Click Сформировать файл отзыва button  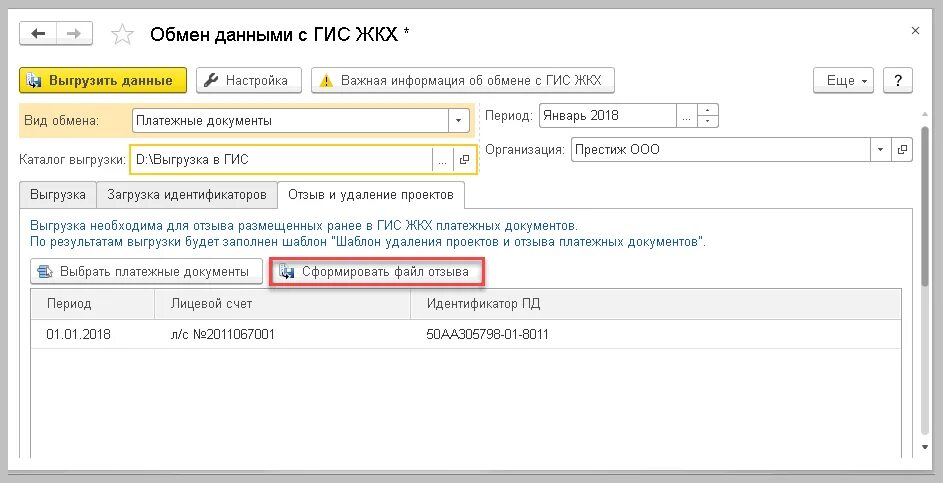tap(376, 272)
